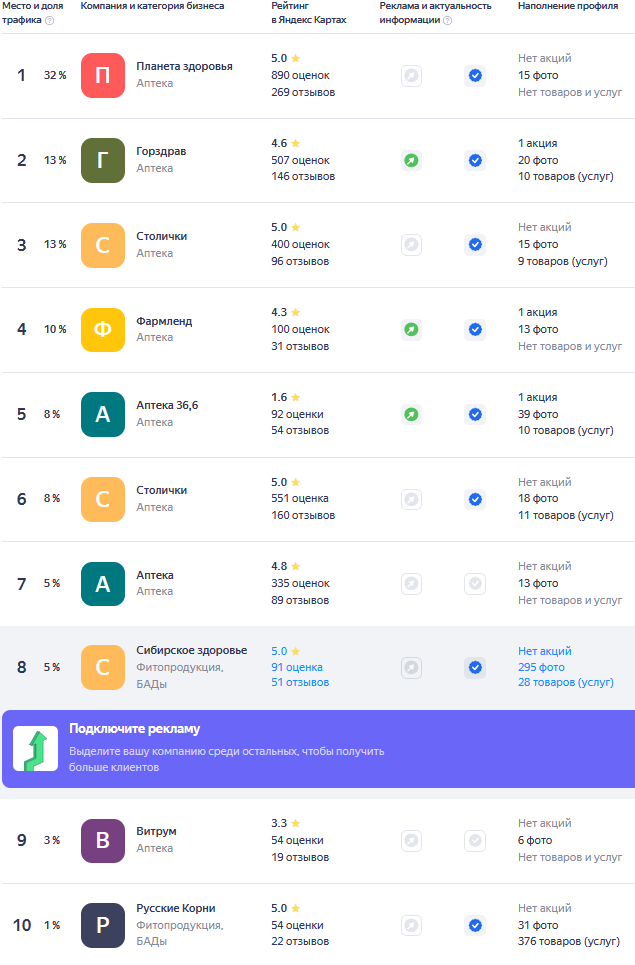Viewport: 635px width, 965px height.
Task: Click the help icon near 'Место и доля трафика'
Action: click(50, 20)
